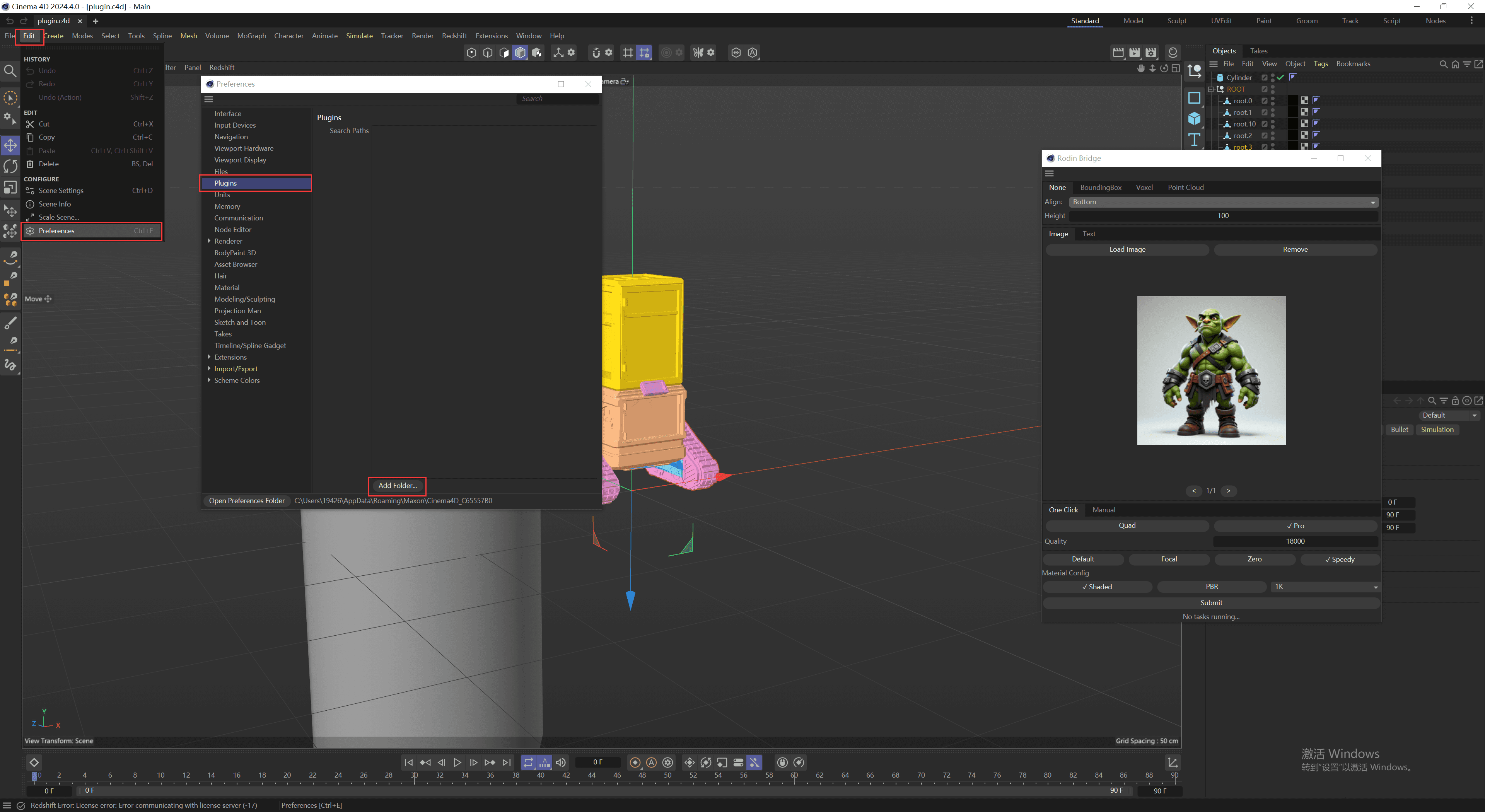This screenshot has width=1485, height=812.
Task: Toggle the timeline sound speaker icon
Action: 561,763
